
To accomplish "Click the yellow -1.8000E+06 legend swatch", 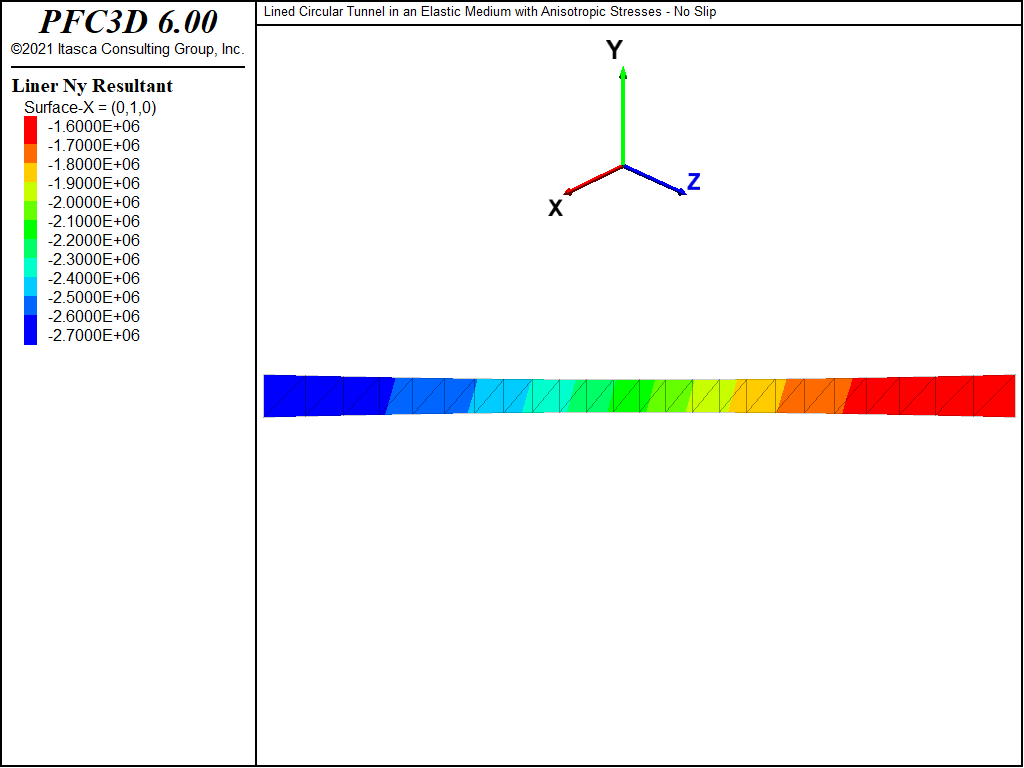I will tap(31, 172).
